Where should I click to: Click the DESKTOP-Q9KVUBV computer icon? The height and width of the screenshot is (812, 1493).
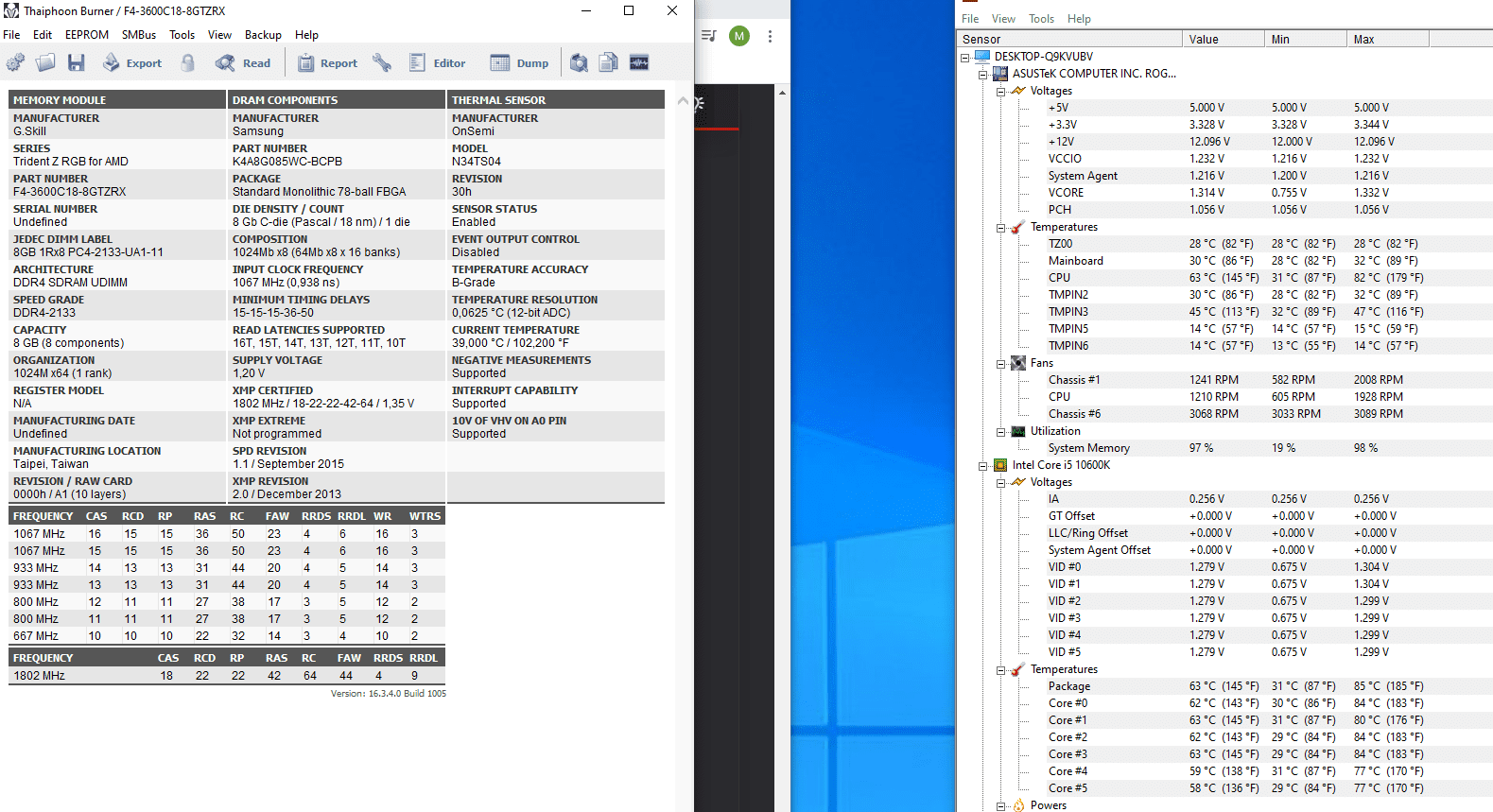(982, 56)
